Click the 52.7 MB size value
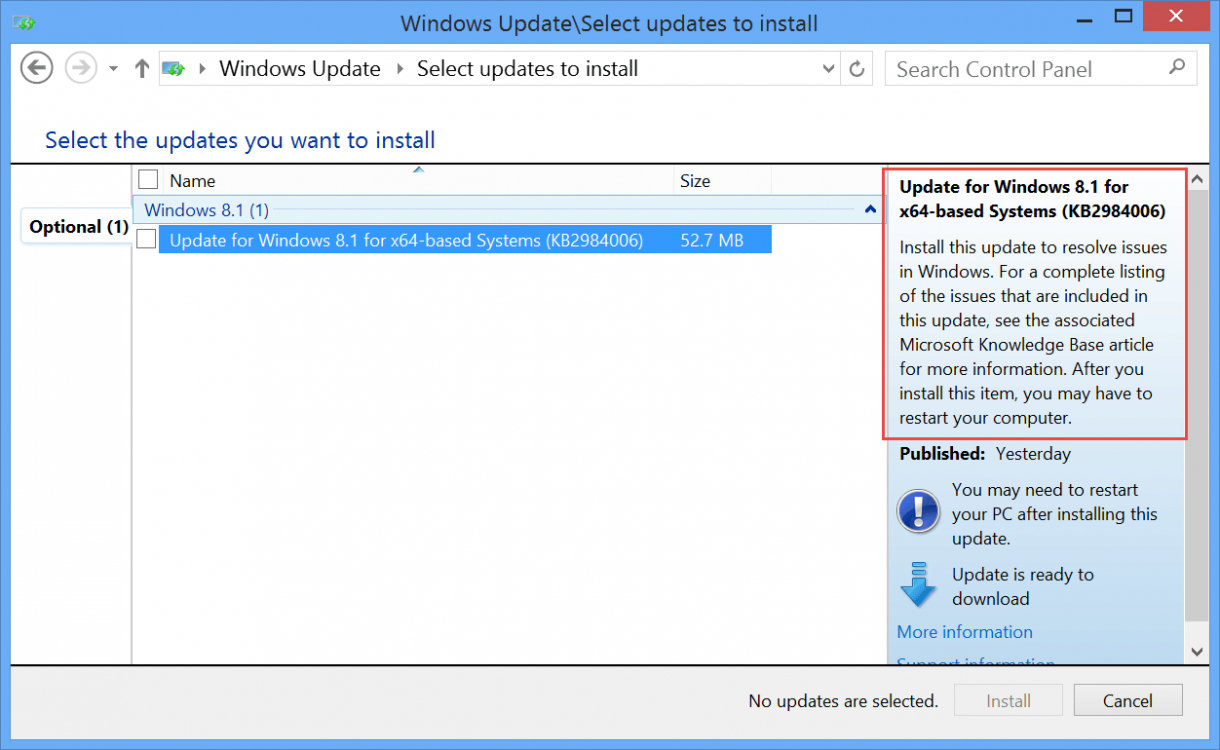1220x750 pixels. pyautogui.click(x=712, y=240)
